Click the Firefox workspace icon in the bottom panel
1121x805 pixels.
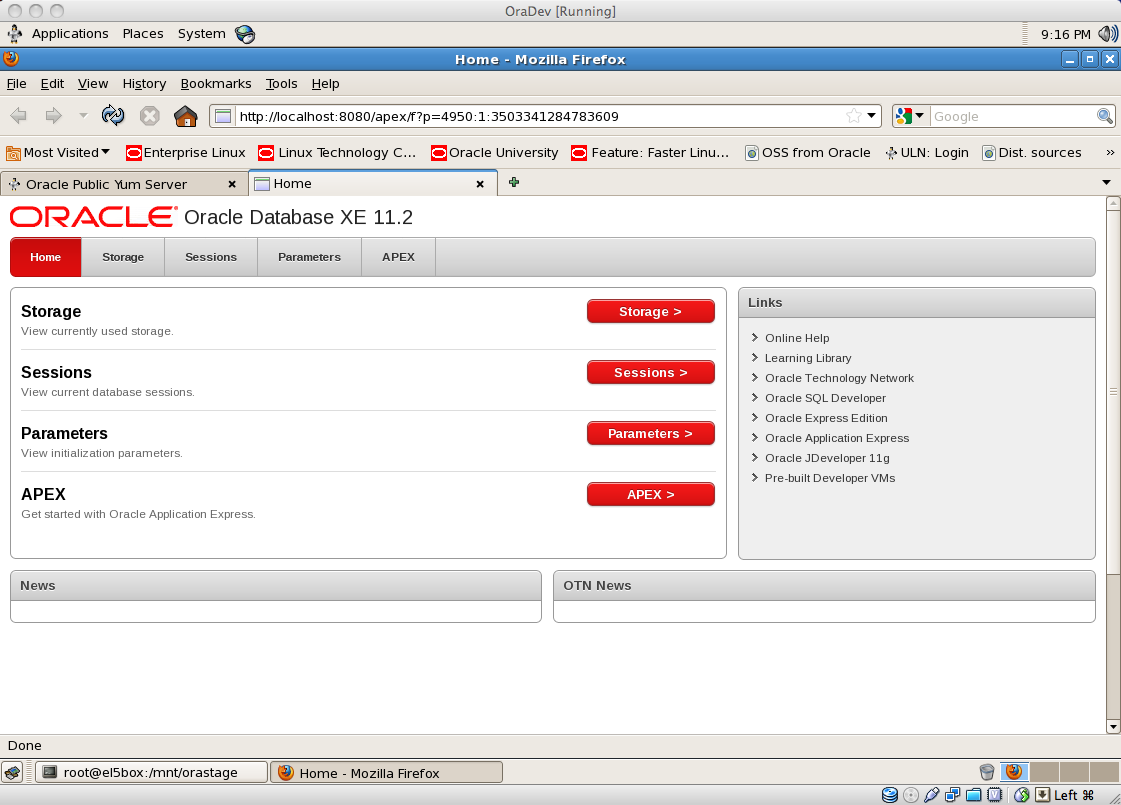click(x=1014, y=772)
